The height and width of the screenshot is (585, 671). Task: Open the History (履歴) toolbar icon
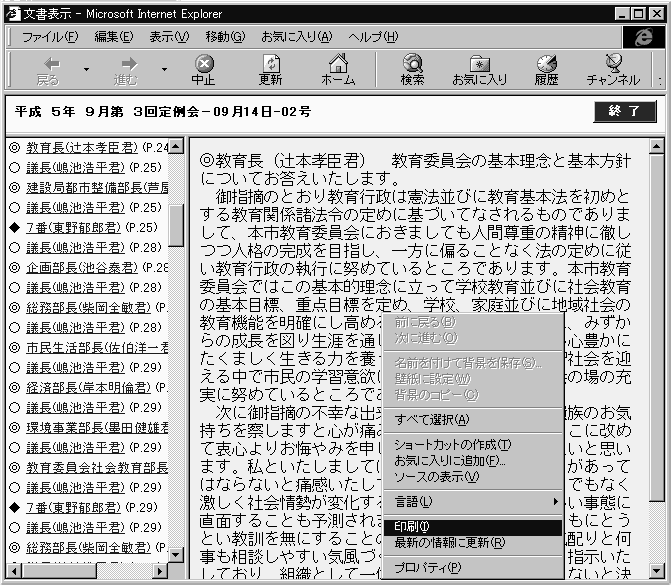coord(546,69)
